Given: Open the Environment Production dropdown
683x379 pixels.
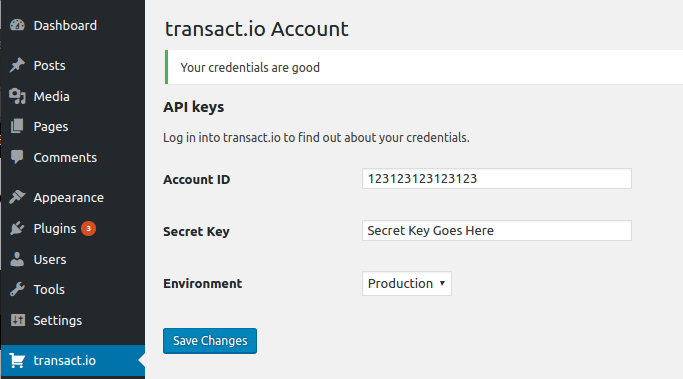Looking at the screenshot, I should pos(407,284).
